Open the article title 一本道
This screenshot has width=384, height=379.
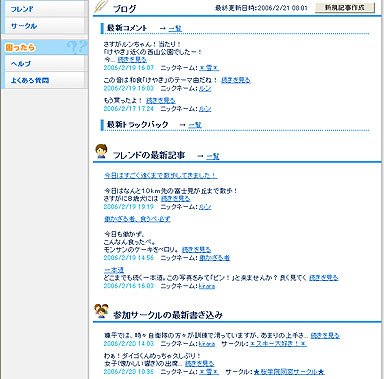click(114, 270)
